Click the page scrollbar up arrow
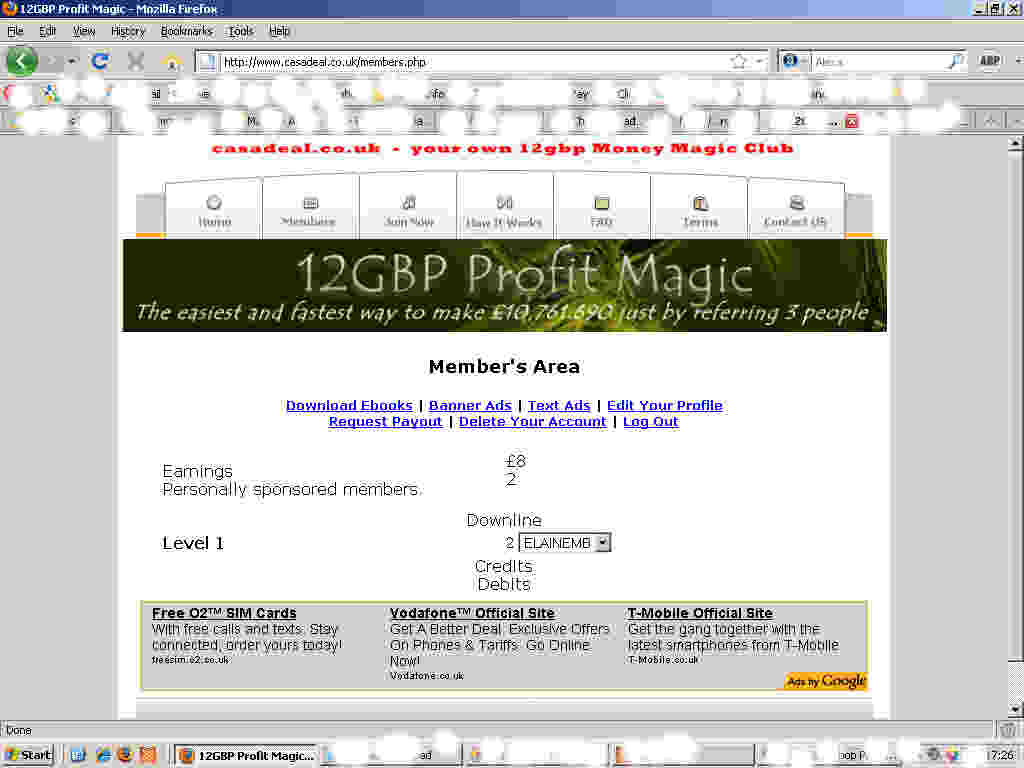1024x768 pixels. [1015, 143]
